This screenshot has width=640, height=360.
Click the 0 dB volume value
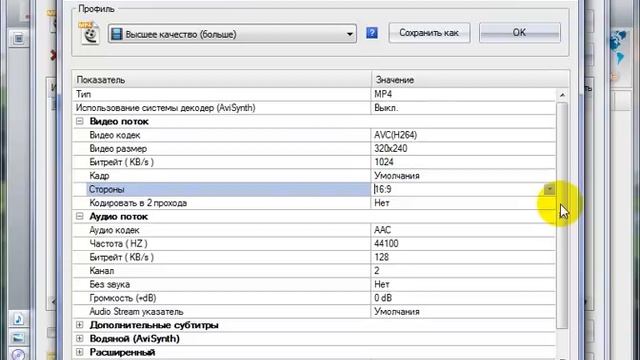[383, 298]
